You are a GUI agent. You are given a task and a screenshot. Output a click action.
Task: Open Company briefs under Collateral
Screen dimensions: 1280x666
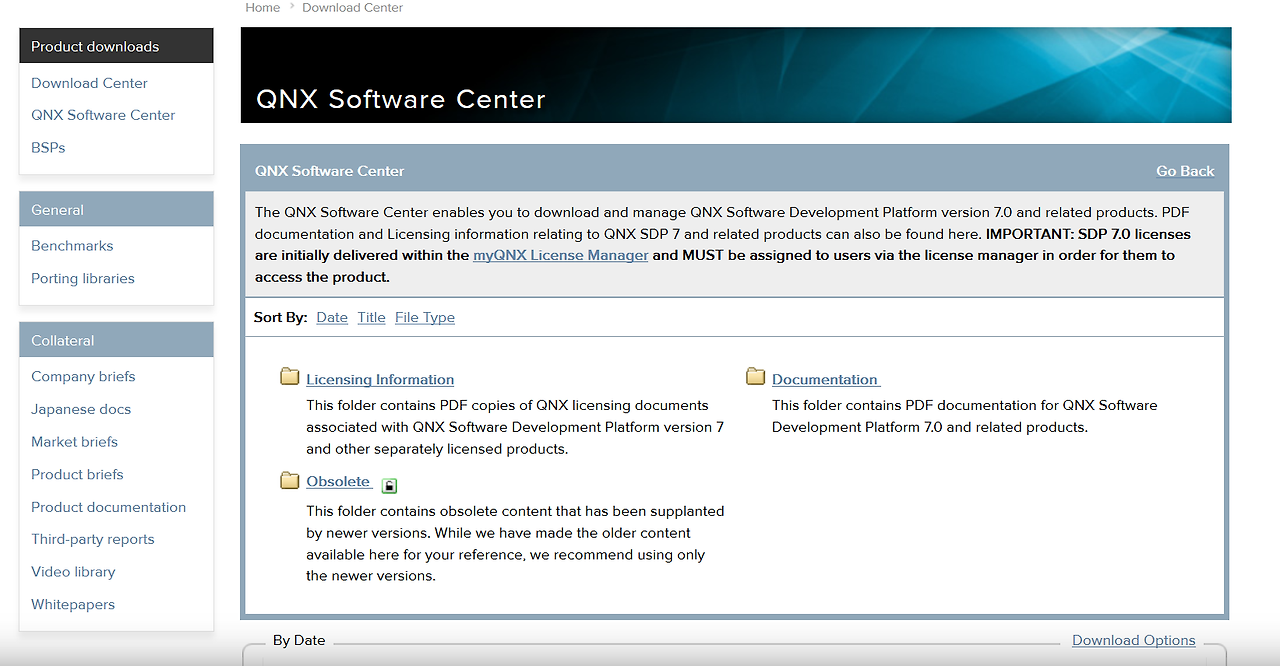click(x=83, y=376)
